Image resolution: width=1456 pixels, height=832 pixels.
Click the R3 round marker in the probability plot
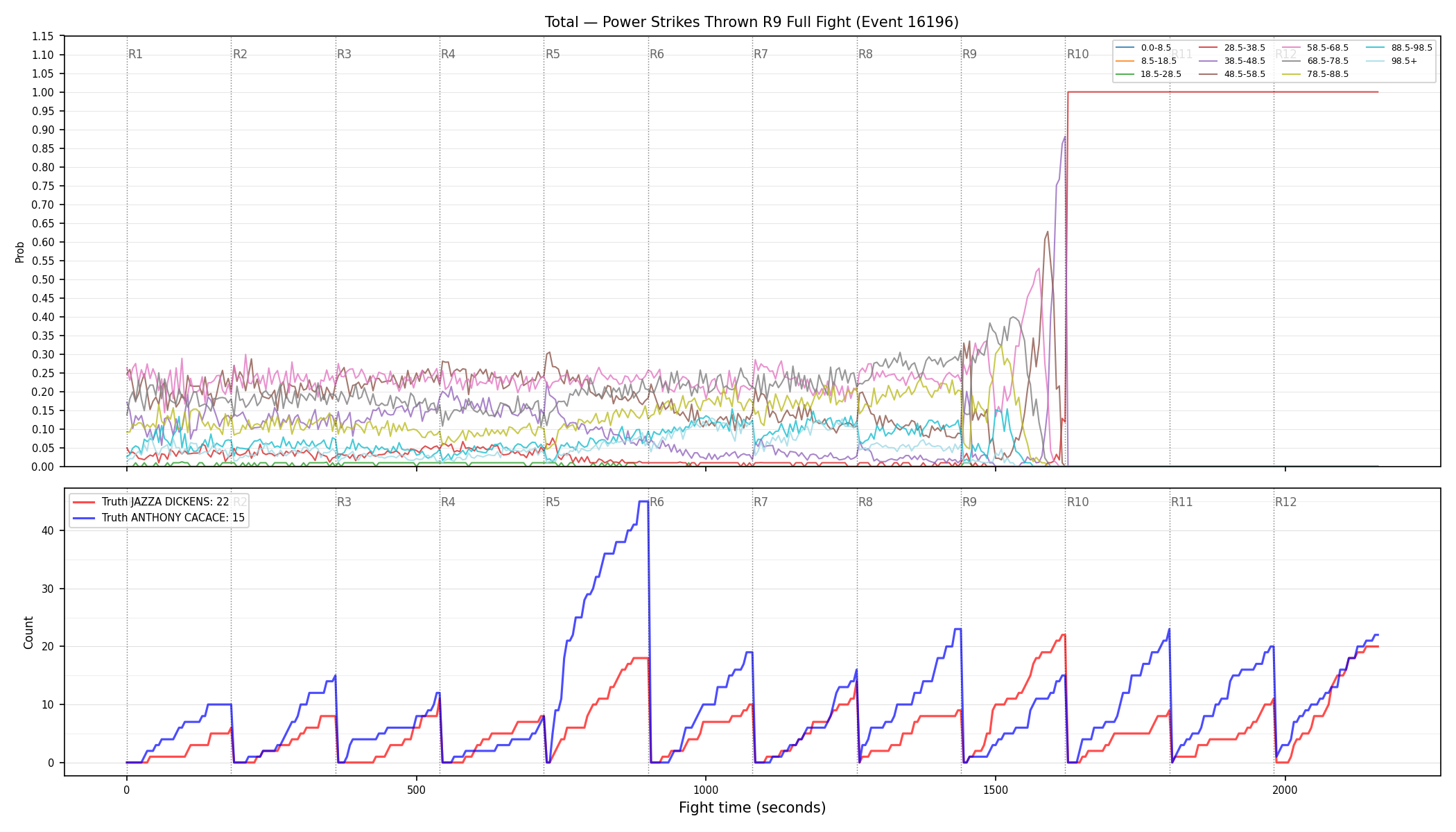pyautogui.click(x=344, y=54)
